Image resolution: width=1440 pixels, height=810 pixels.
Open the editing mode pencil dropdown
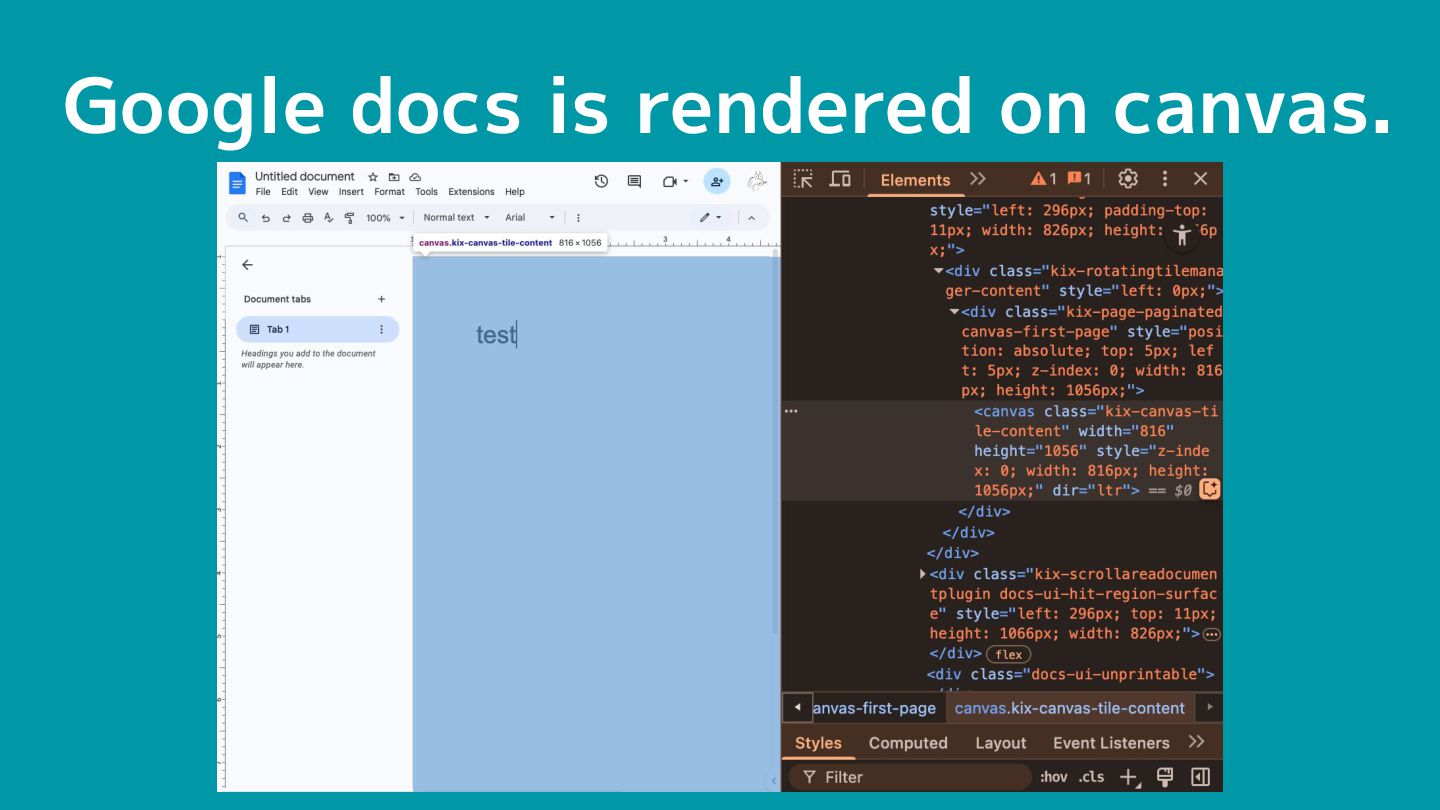[x=710, y=217]
